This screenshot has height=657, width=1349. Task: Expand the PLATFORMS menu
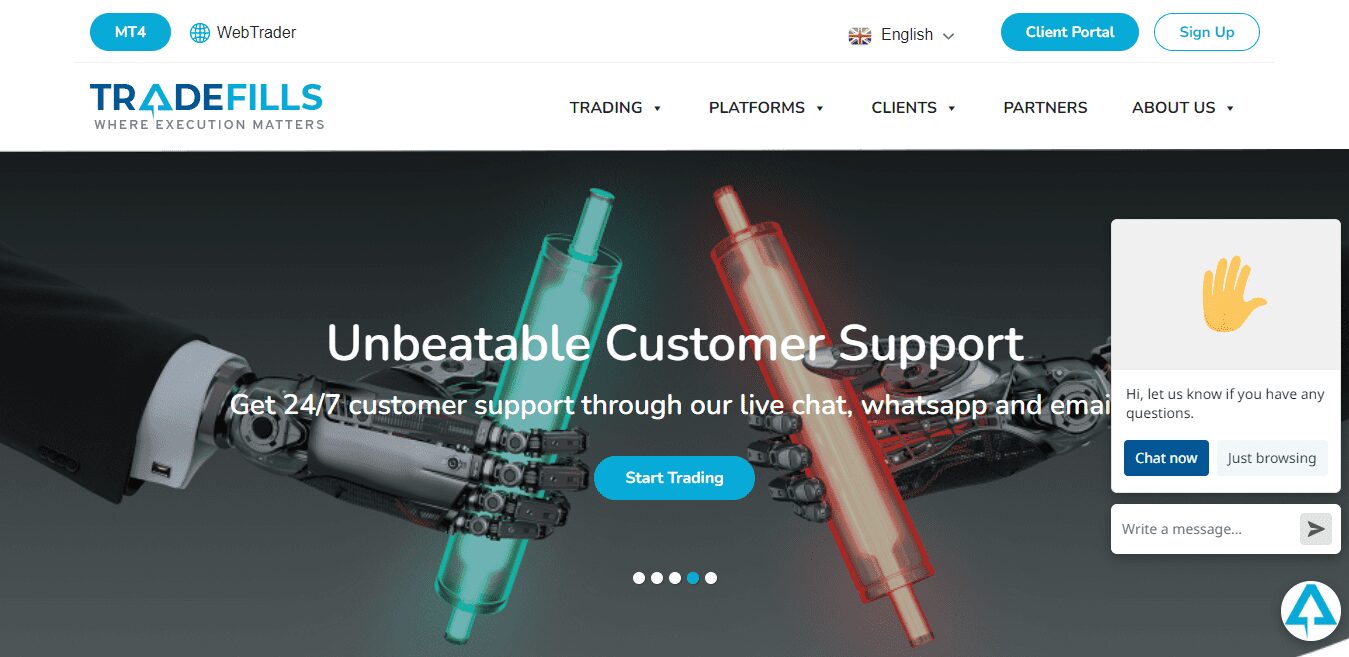(x=766, y=108)
